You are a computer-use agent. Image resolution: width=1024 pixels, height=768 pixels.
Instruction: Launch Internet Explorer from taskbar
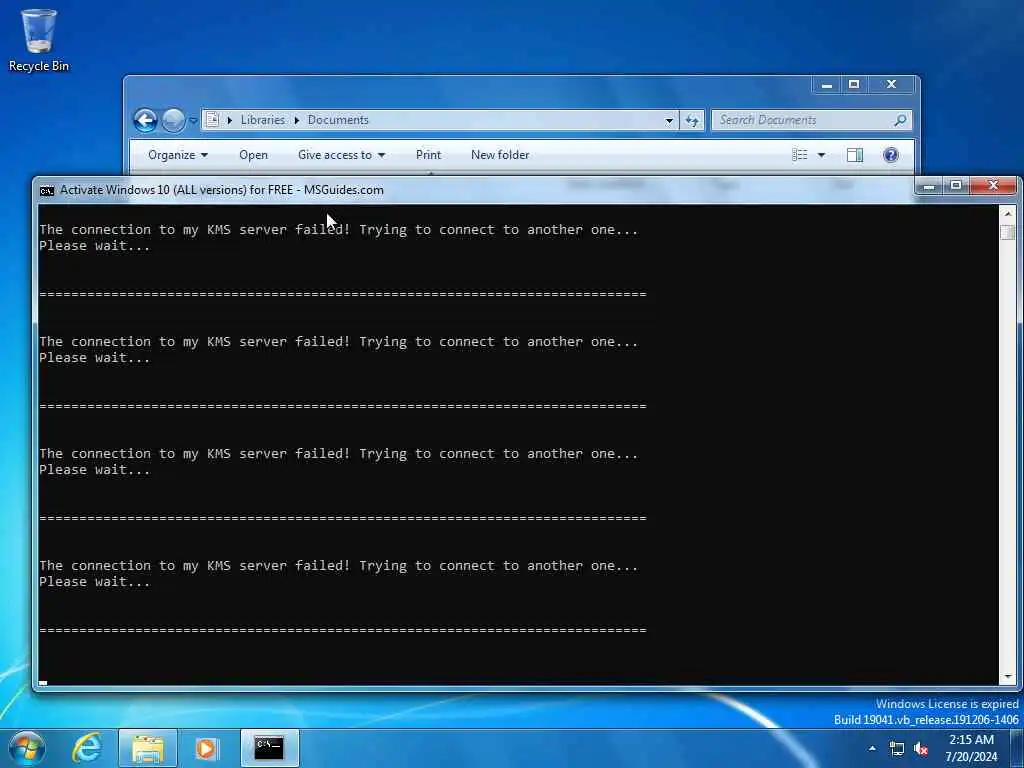87,748
